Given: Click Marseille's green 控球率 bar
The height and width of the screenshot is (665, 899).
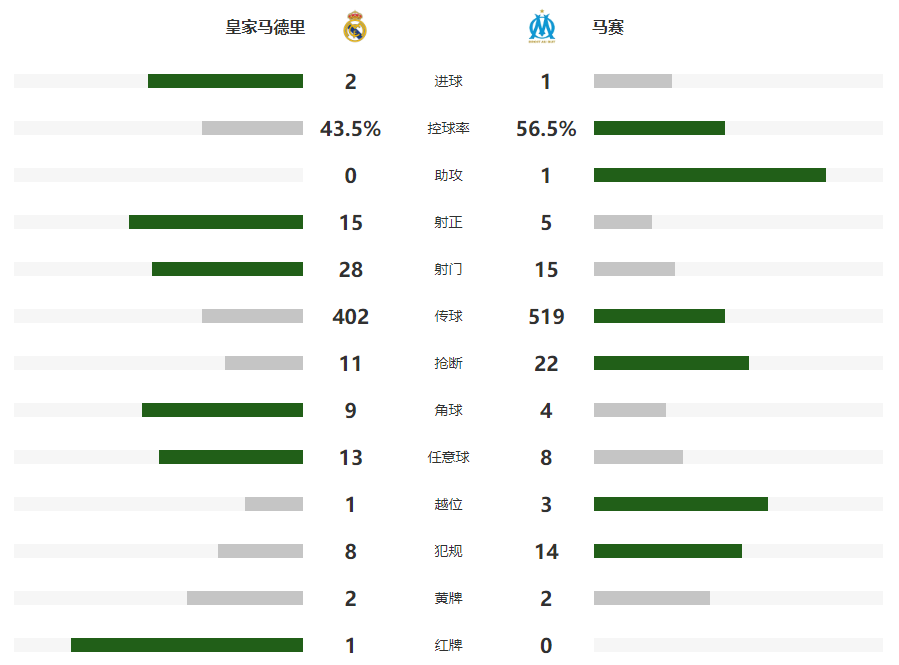Looking at the screenshot, I should coord(659,128).
